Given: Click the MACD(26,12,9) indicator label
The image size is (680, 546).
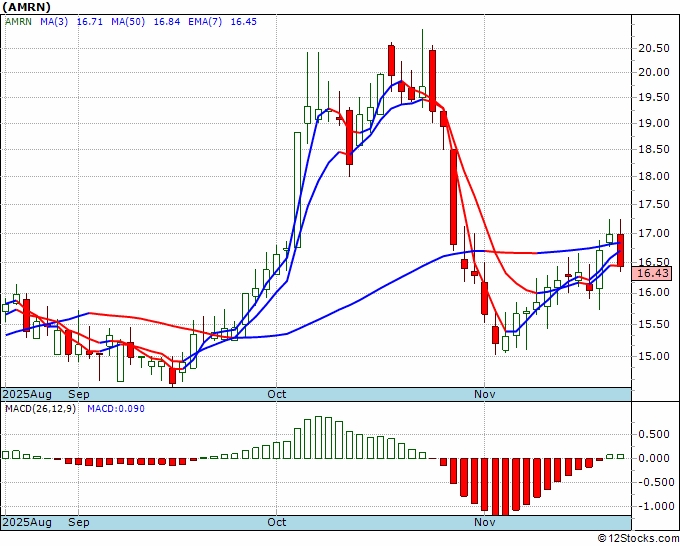Looking at the screenshot, I should (x=40, y=409).
